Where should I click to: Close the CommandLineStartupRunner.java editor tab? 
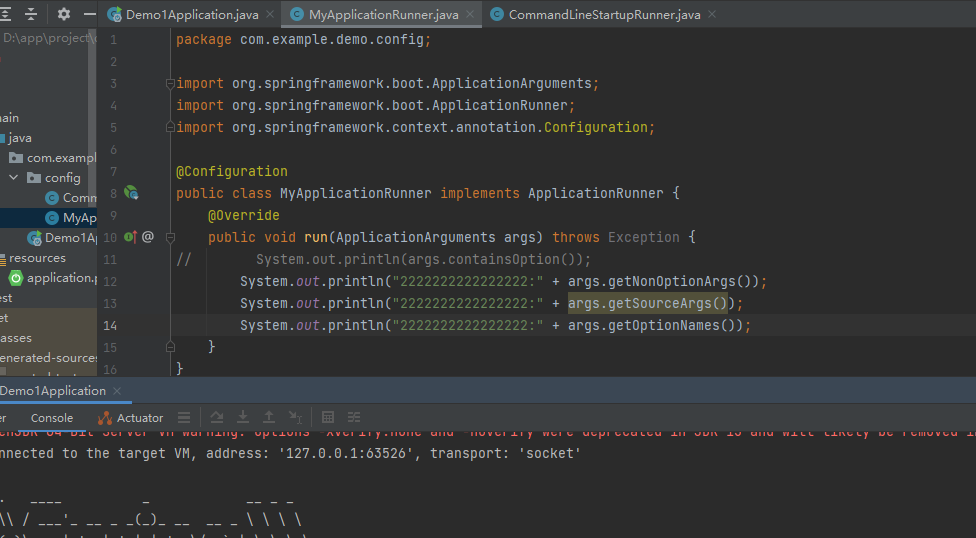point(711,14)
